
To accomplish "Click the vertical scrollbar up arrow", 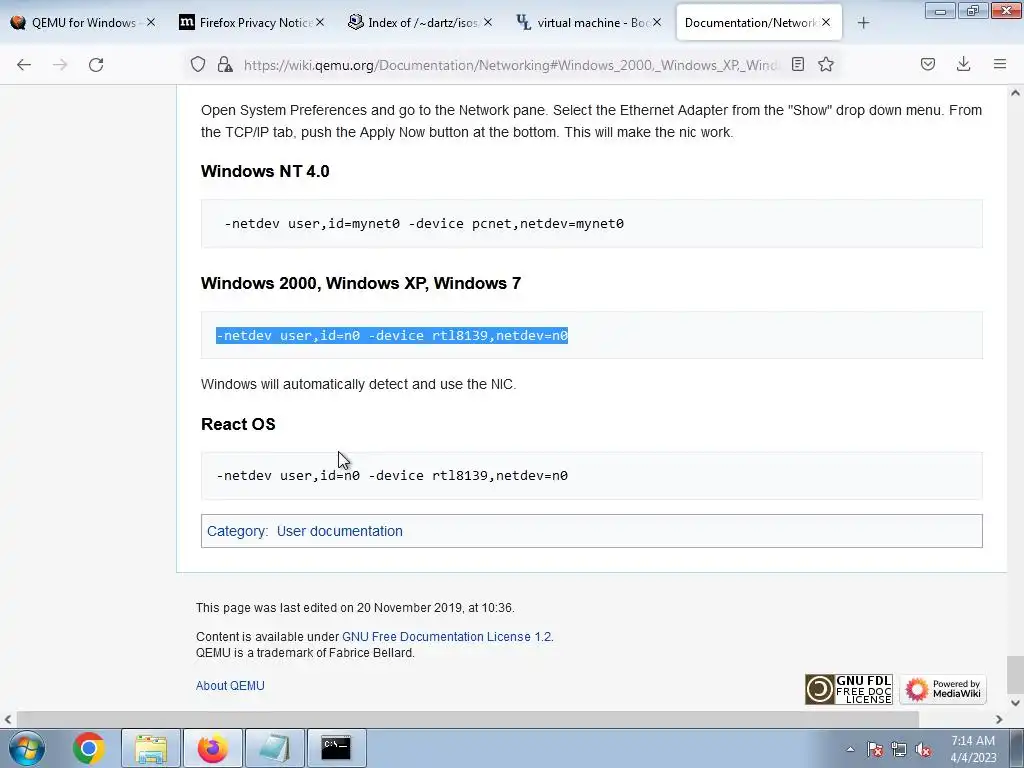I will tap(1015, 93).
